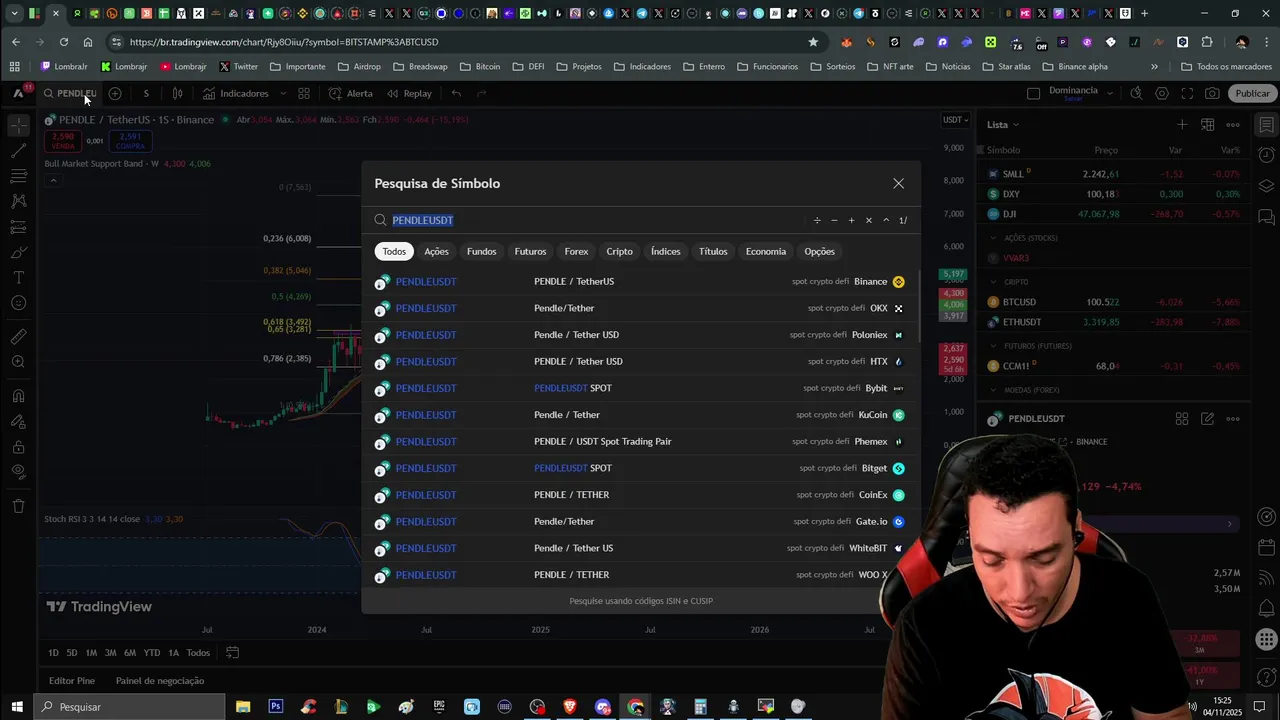Select the Forex filter tab
The height and width of the screenshot is (720, 1280).
point(576,251)
